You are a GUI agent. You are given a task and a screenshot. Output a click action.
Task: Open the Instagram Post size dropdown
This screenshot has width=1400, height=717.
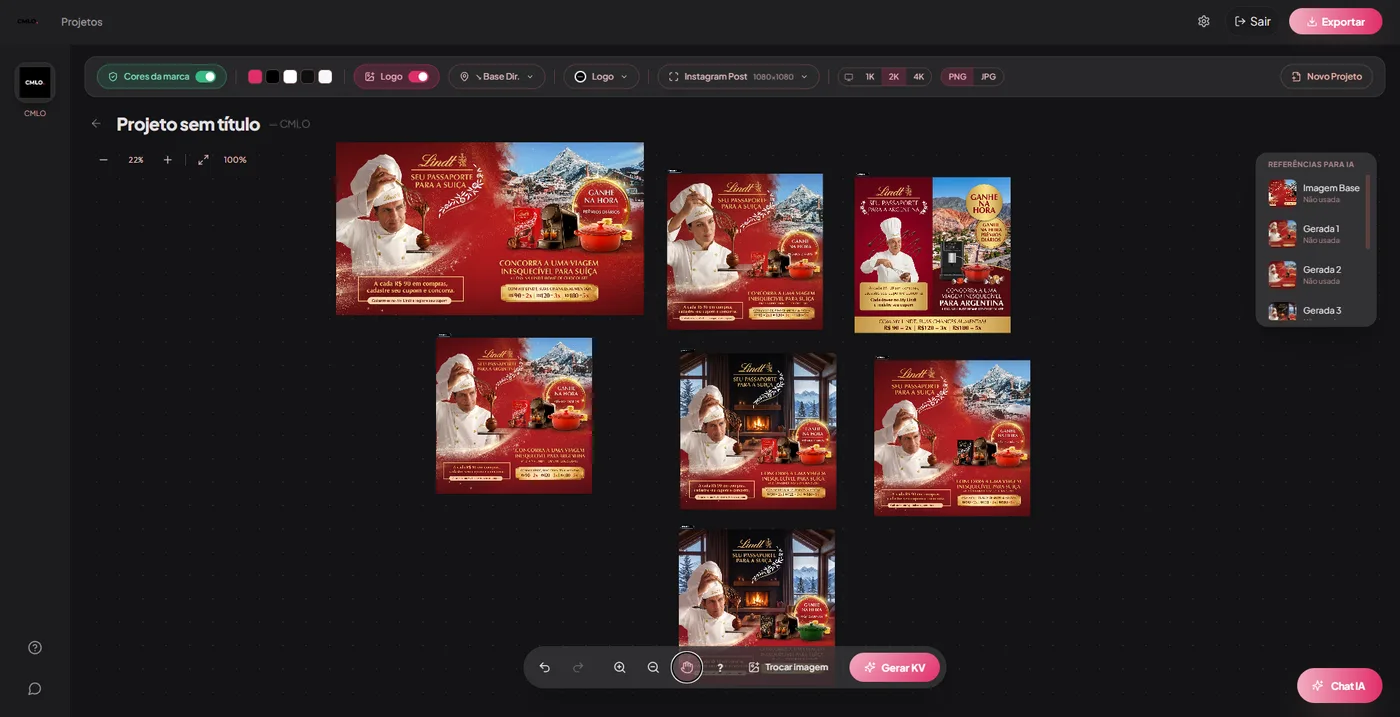tap(738, 77)
